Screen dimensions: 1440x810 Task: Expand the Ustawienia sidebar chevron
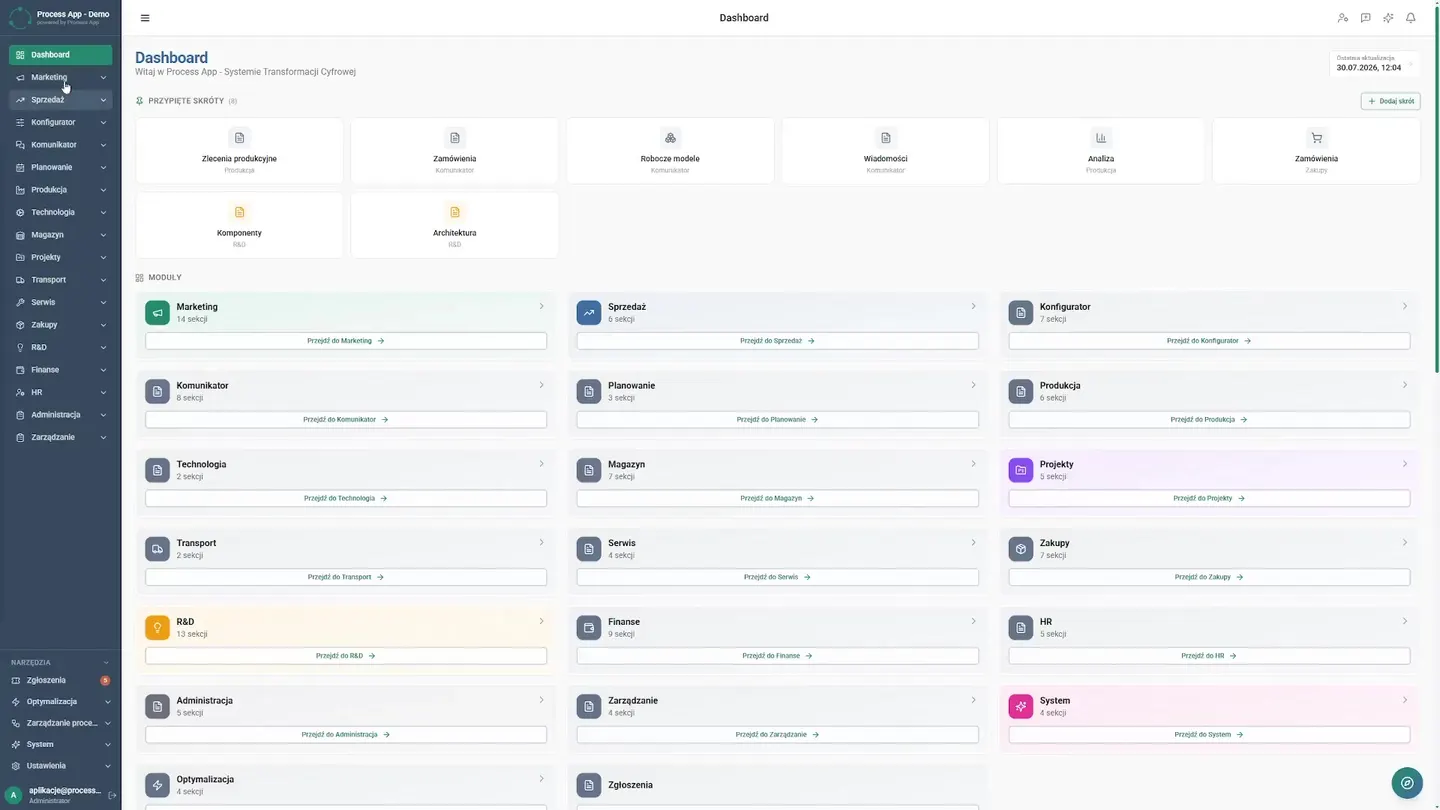tap(107, 766)
